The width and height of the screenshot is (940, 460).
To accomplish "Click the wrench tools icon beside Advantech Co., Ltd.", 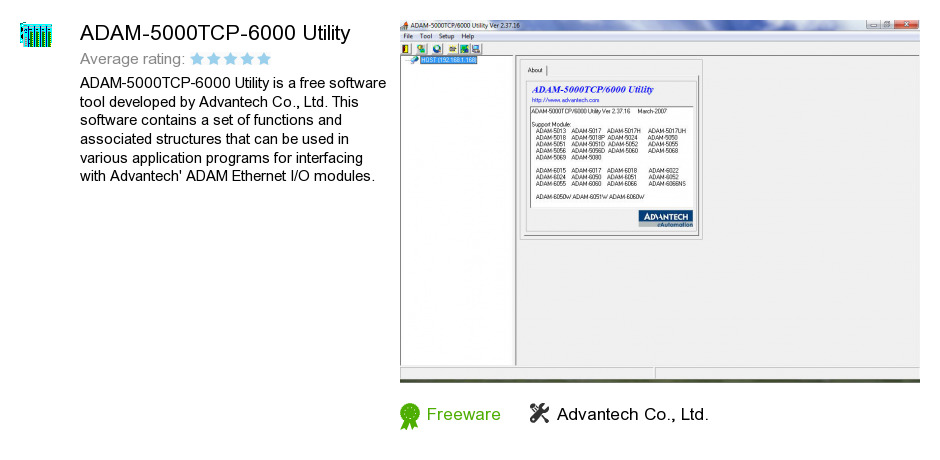I will click(x=539, y=413).
